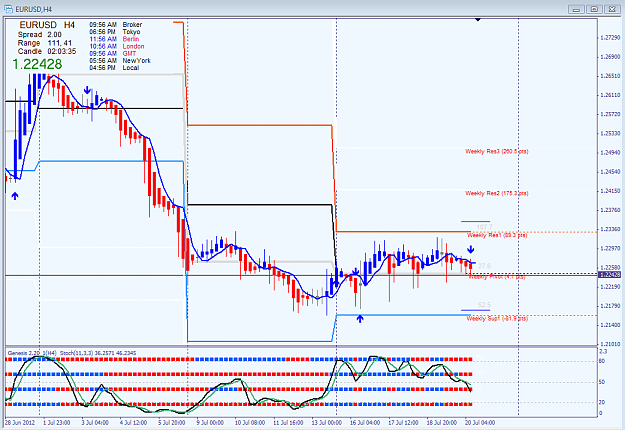Click the Weekly Pivot level label
Screen dimensions: 625x430
click(497, 277)
